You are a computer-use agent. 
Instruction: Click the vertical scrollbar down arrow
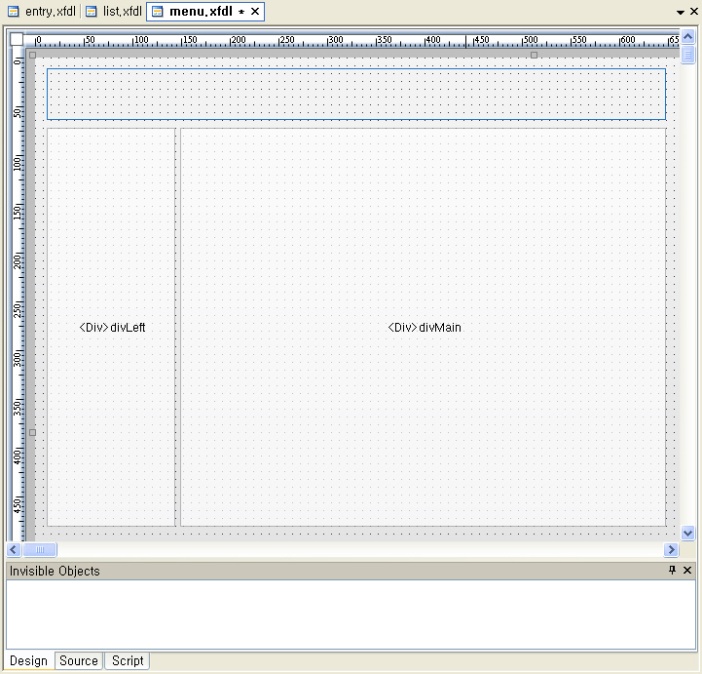(x=688, y=533)
